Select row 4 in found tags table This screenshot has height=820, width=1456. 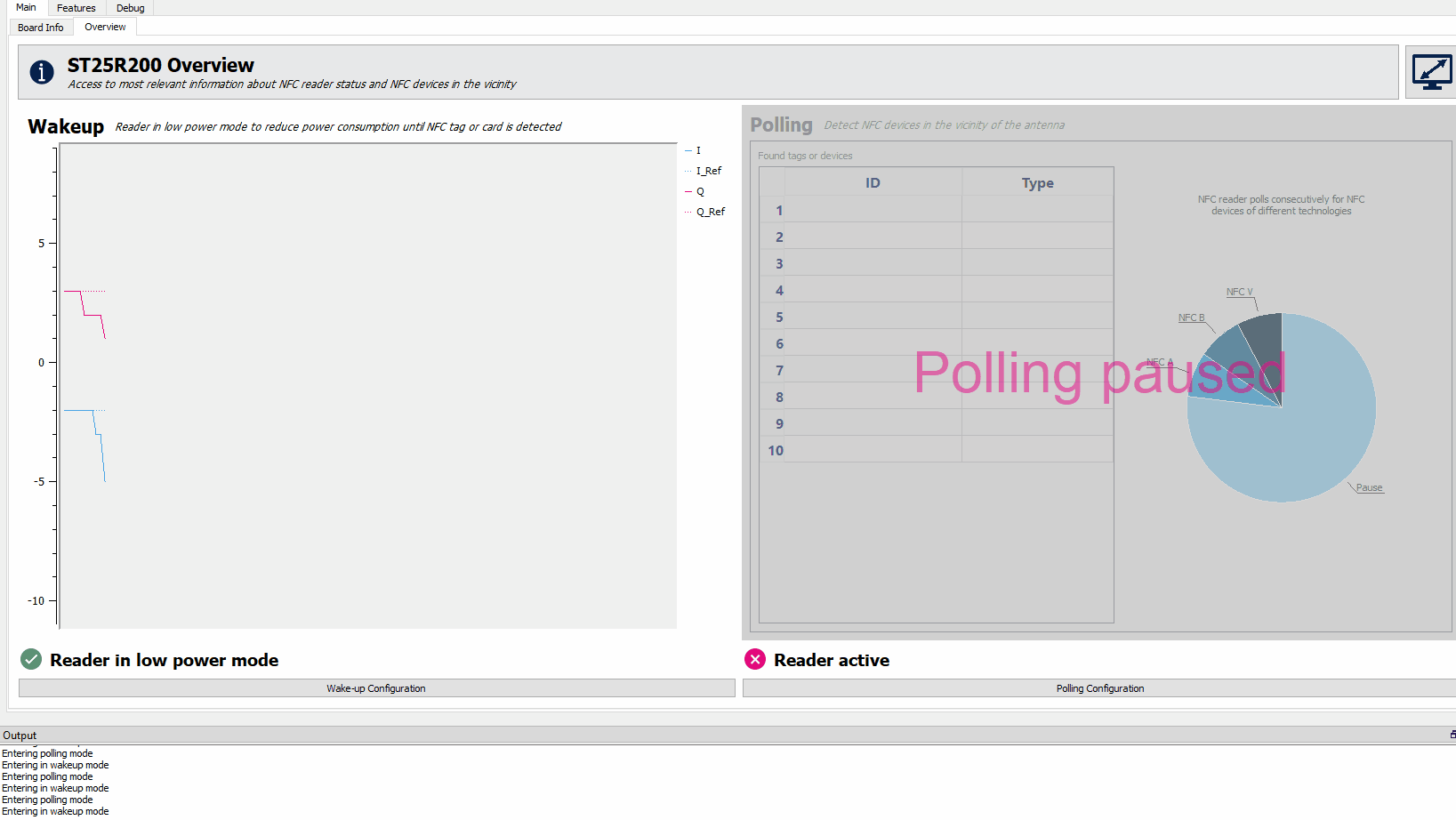point(937,290)
